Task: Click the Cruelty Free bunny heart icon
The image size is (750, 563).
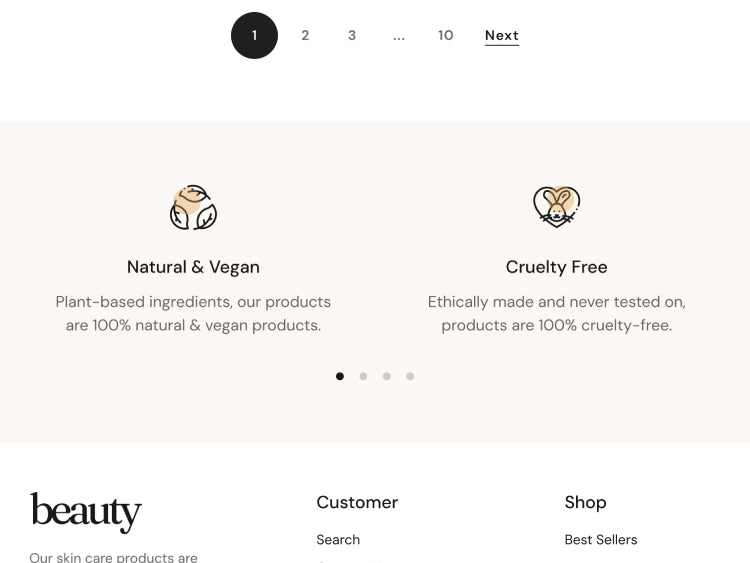Action: click(x=556, y=207)
